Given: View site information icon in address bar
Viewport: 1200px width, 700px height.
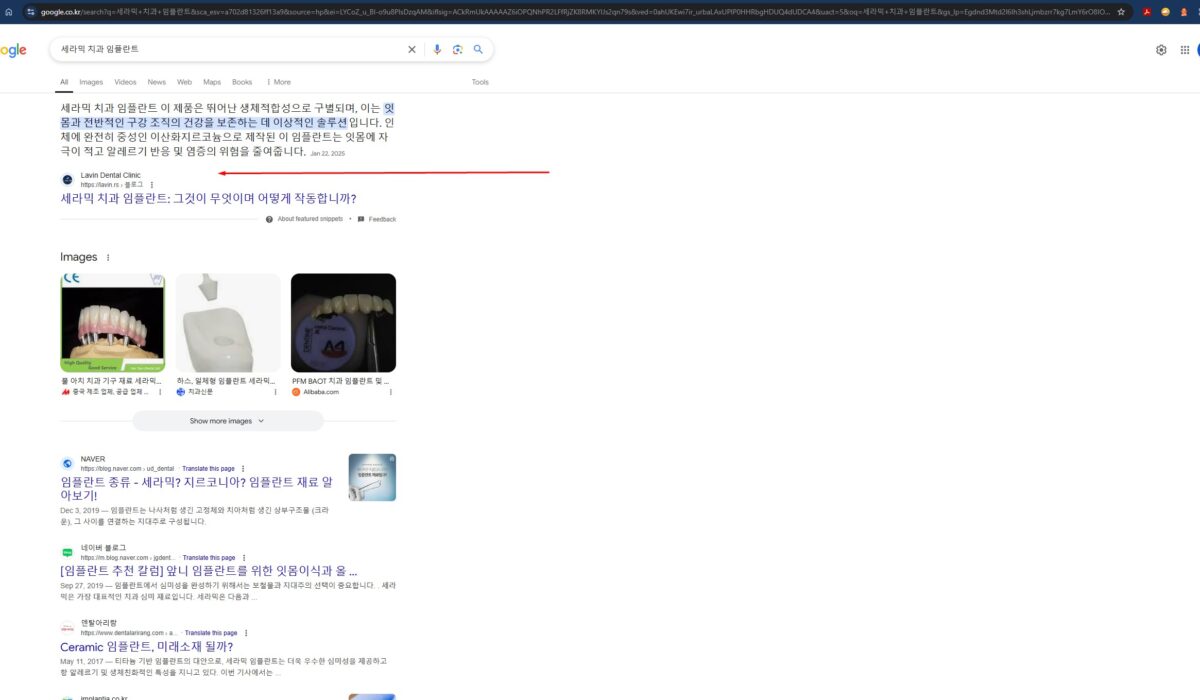Looking at the screenshot, I should [x=31, y=12].
